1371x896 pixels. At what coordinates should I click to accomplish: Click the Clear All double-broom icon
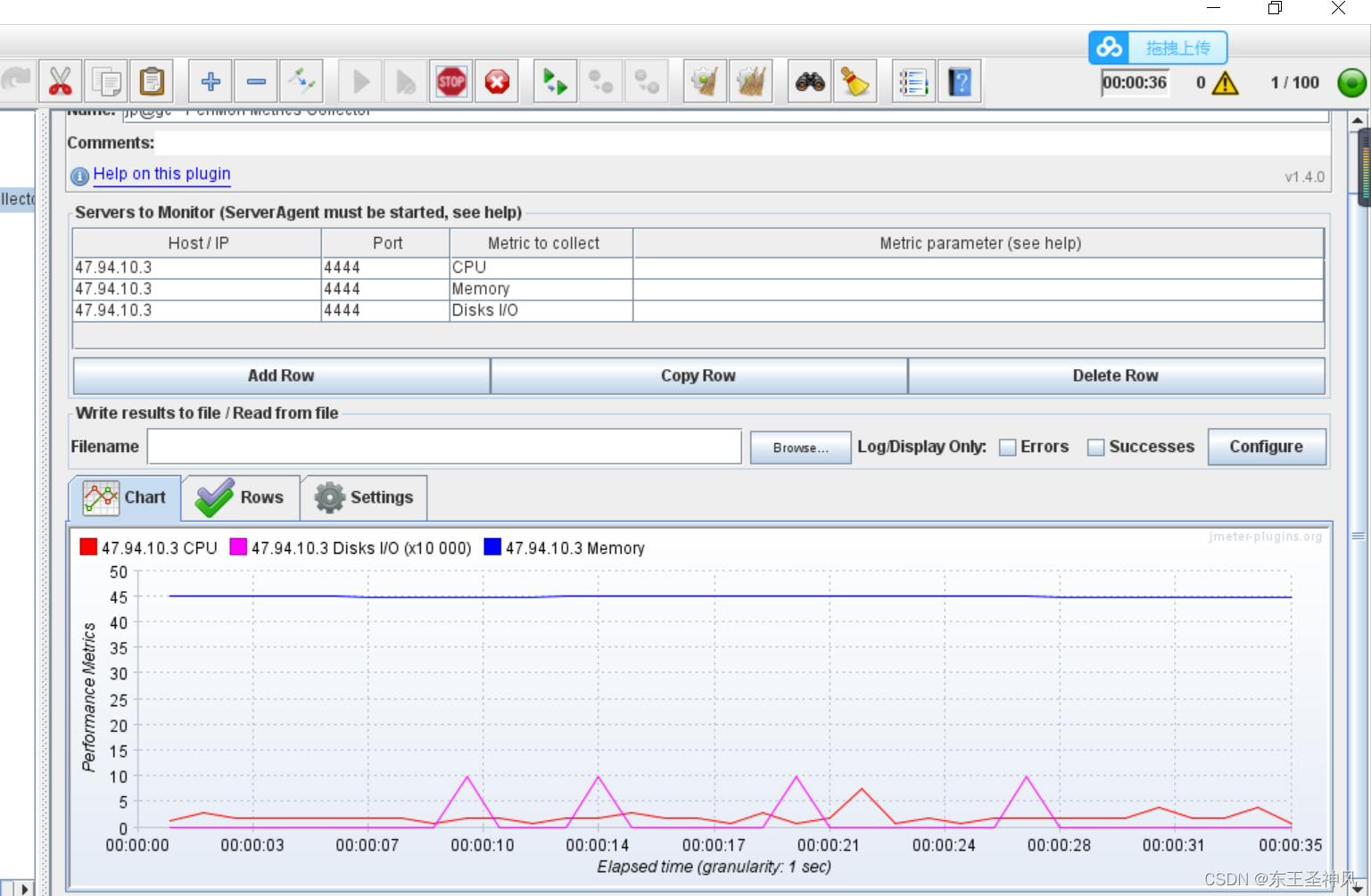[751, 82]
